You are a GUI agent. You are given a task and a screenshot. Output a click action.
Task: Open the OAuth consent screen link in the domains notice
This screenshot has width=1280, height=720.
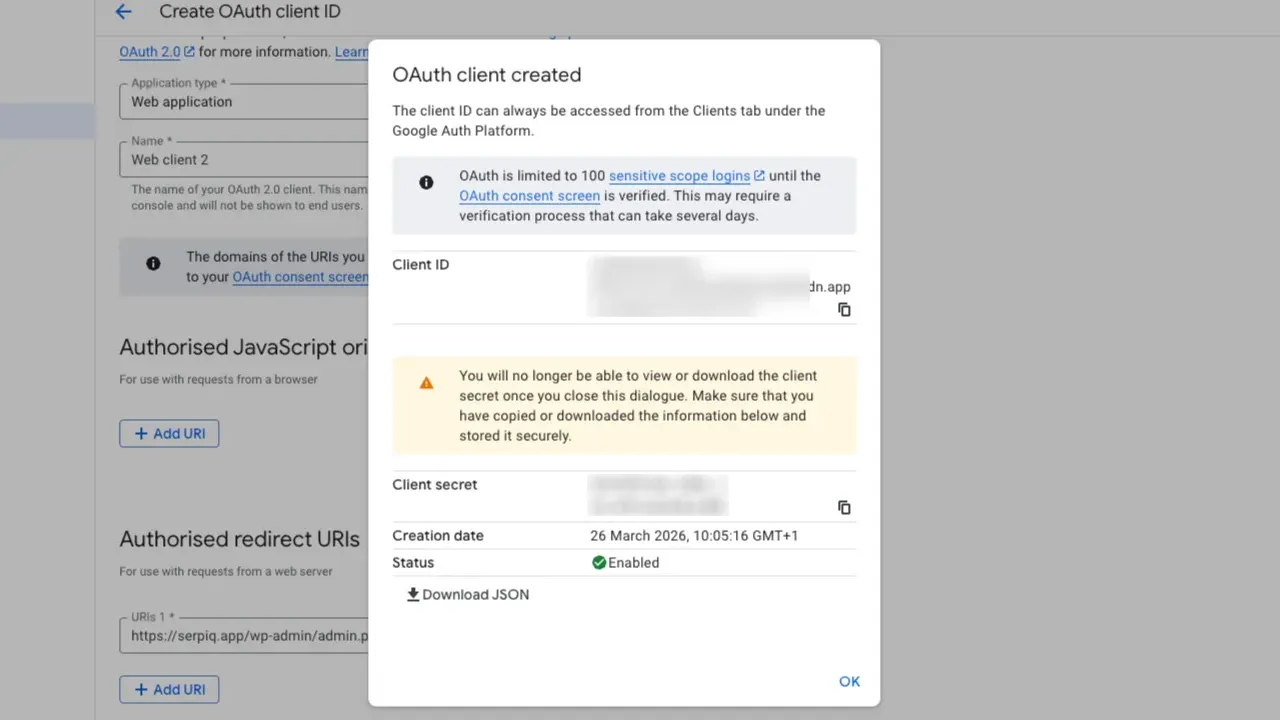click(x=300, y=277)
